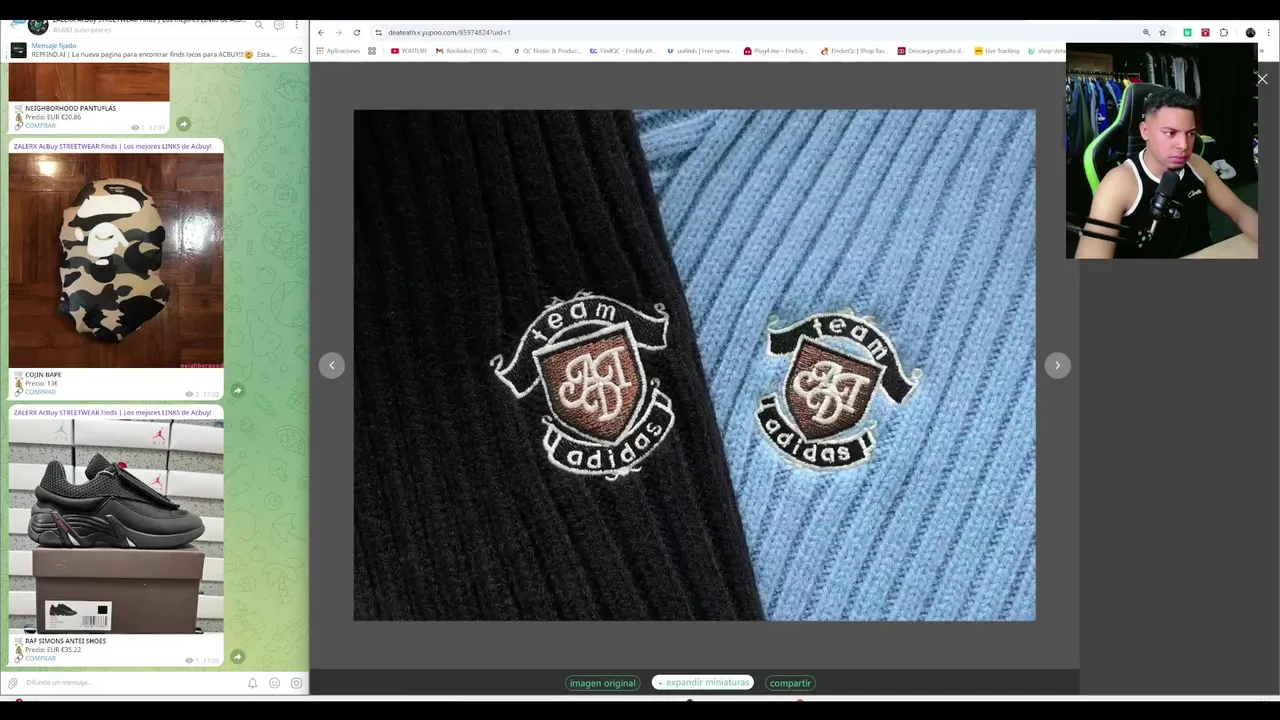Click the camera icon in Telegram message bar

tap(296, 683)
